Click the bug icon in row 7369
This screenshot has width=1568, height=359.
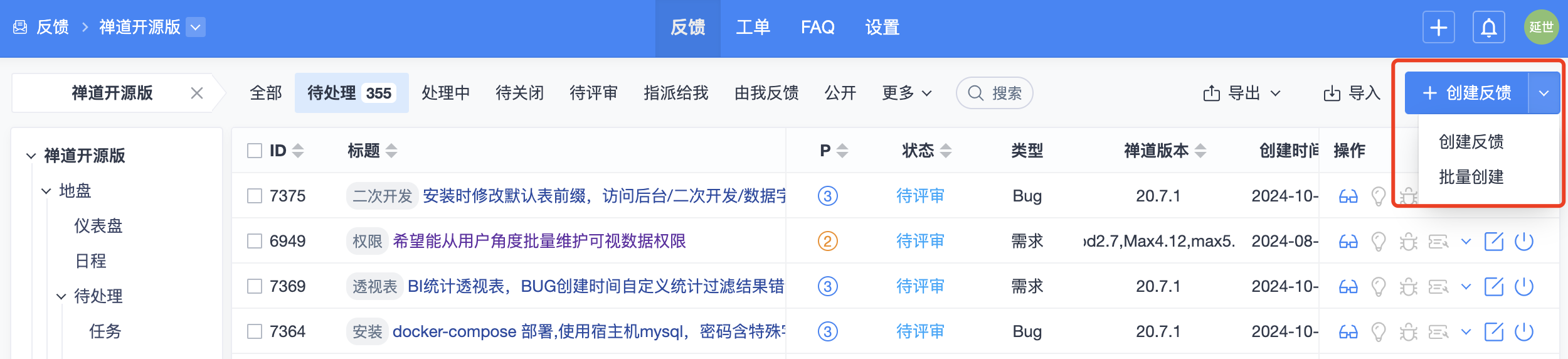coord(1408,287)
